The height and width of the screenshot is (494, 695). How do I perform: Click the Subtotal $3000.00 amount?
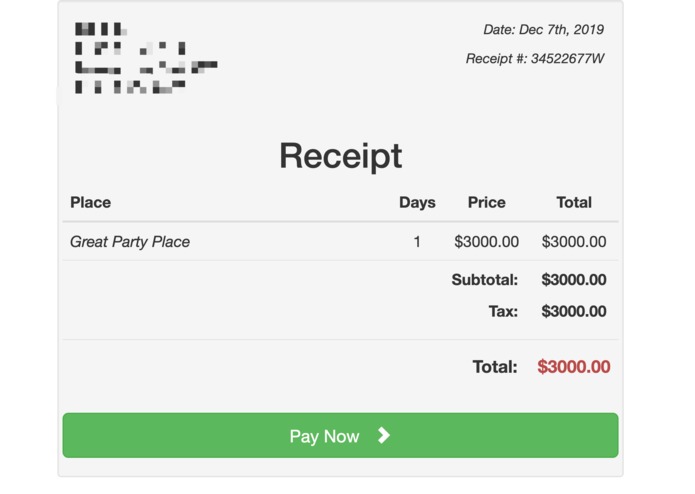pos(574,280)
